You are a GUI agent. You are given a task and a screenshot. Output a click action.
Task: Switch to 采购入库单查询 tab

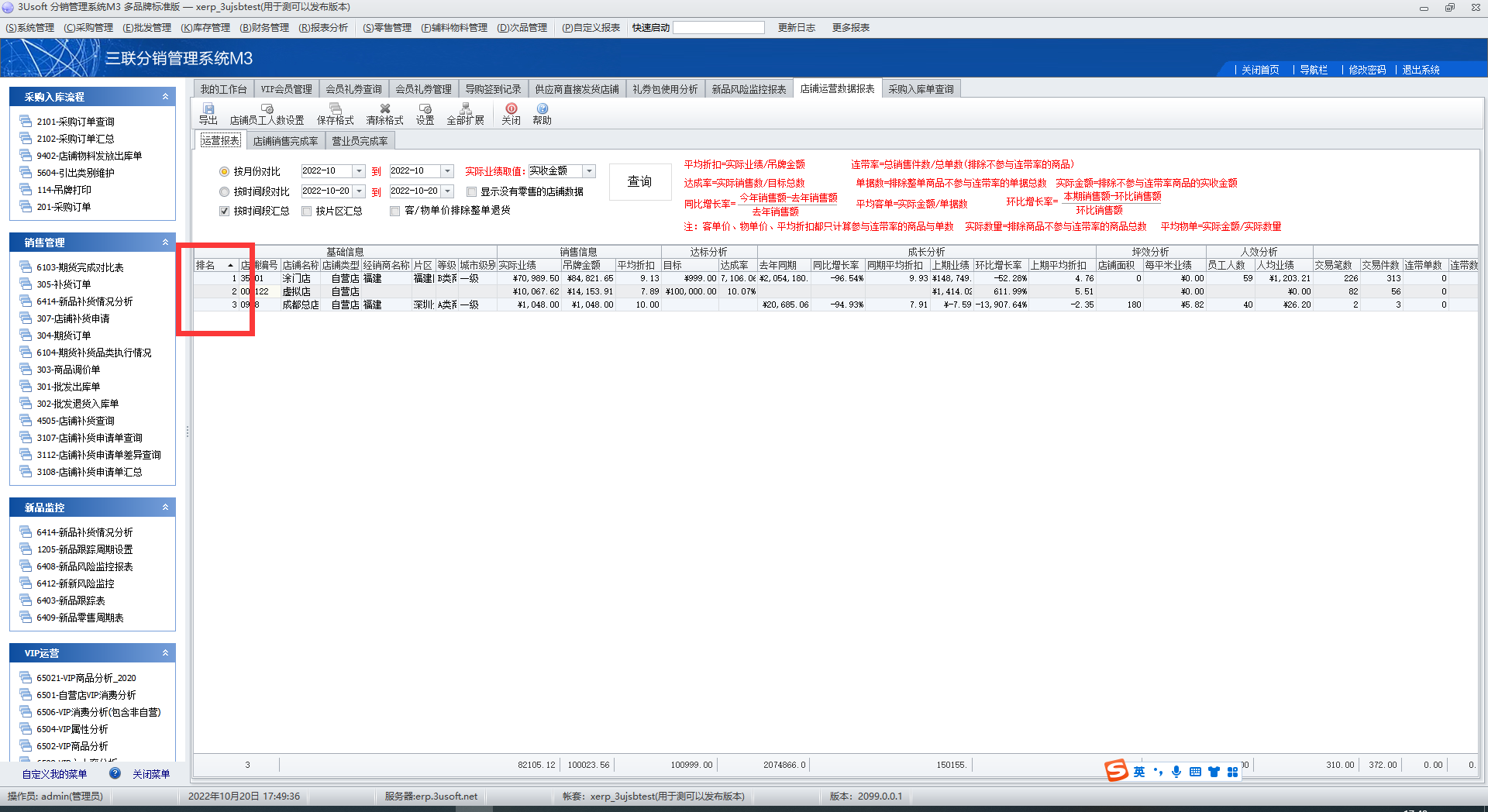[x=921, y=89]
